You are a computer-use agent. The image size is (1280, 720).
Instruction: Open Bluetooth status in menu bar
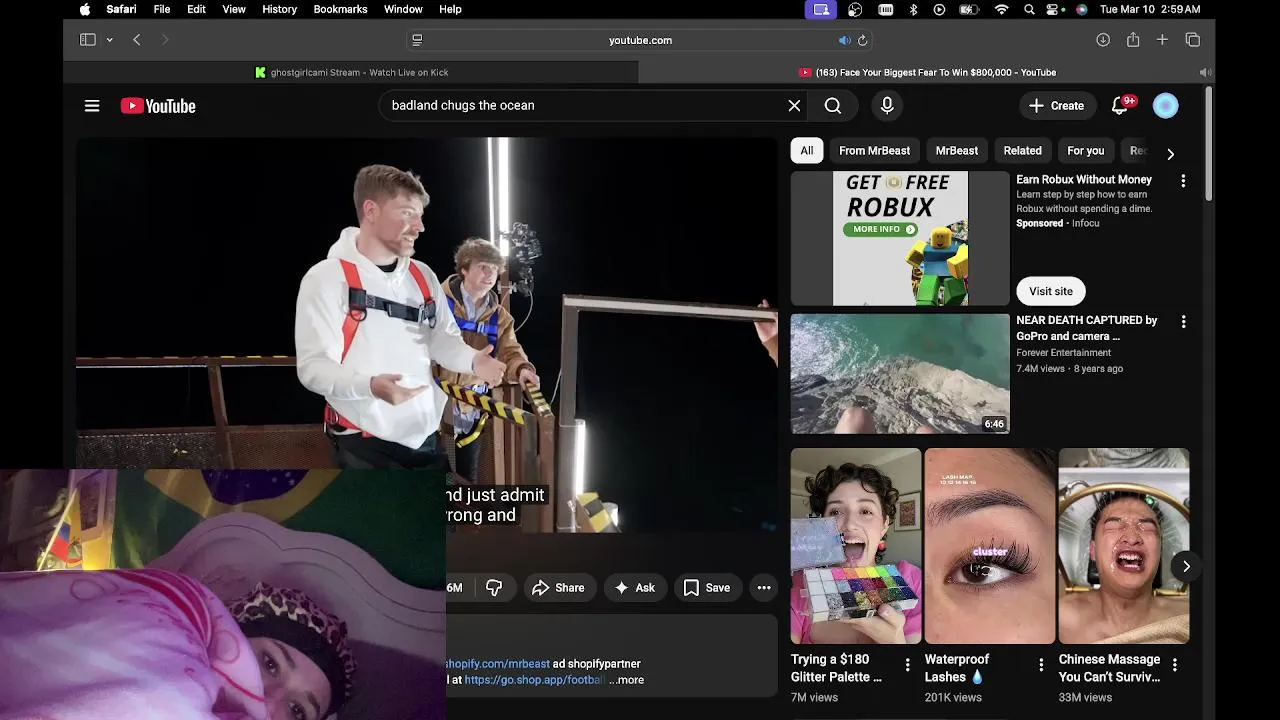click(x=913, y=9)
